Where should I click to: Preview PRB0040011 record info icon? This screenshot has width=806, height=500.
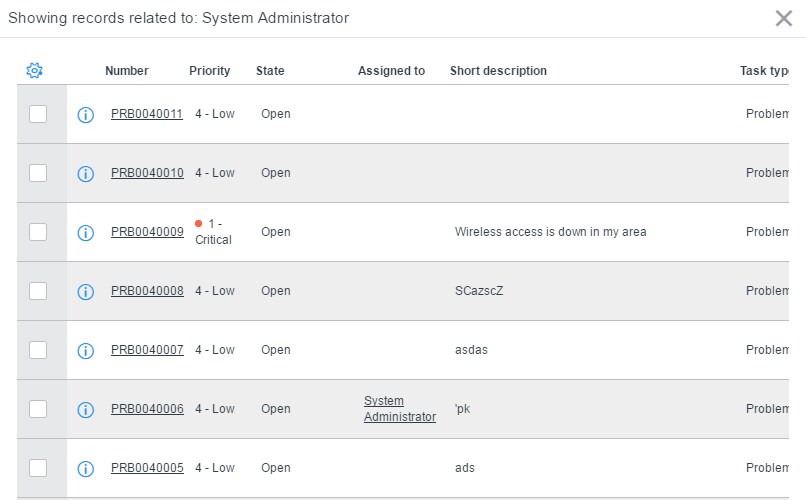(x=85, y=115)
